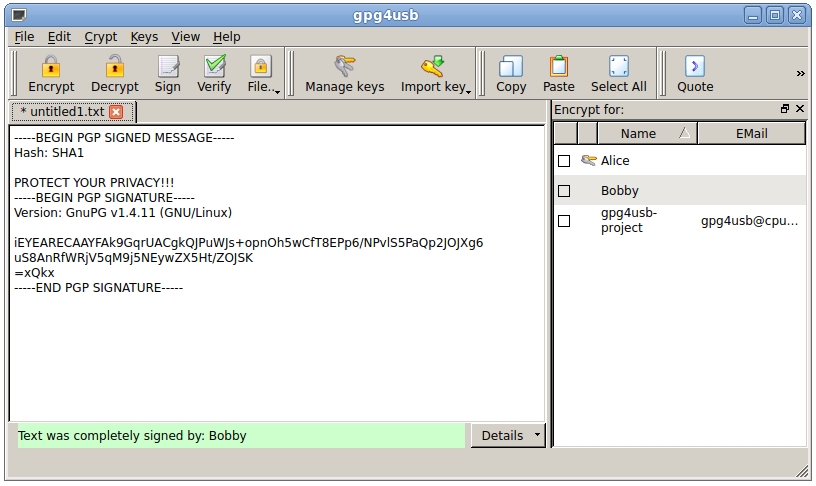Click Select All in toolbar
Image resolution: width=816 pixels, height=486 pixels.
coord(619,73)
